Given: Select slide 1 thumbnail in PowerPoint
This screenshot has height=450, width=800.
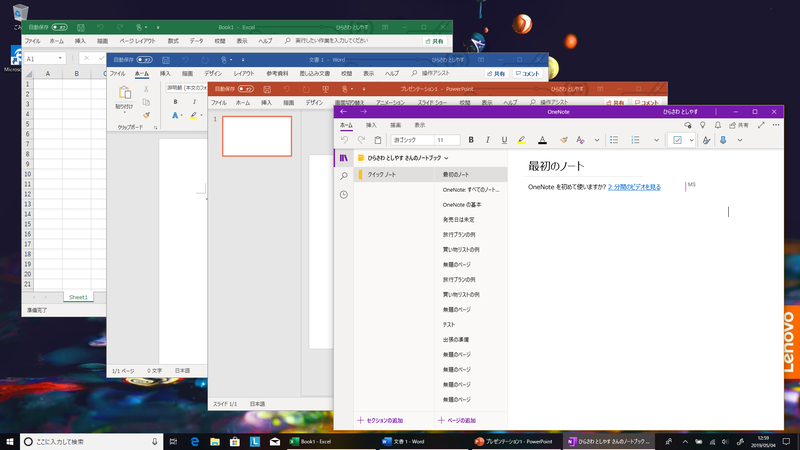Looking at the screenshot, I should coord(257,136).
